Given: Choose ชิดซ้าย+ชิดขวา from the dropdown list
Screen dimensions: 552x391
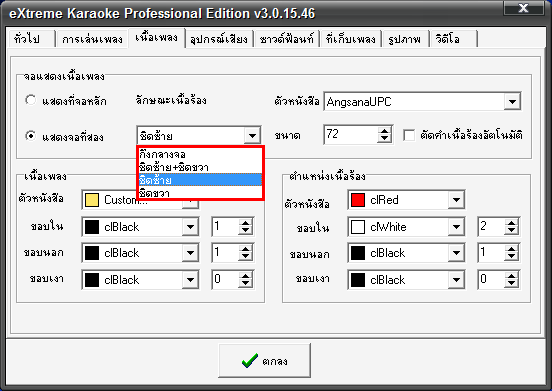Looking at the screenshot, I should pyautogui.click(x=200, y=167).
